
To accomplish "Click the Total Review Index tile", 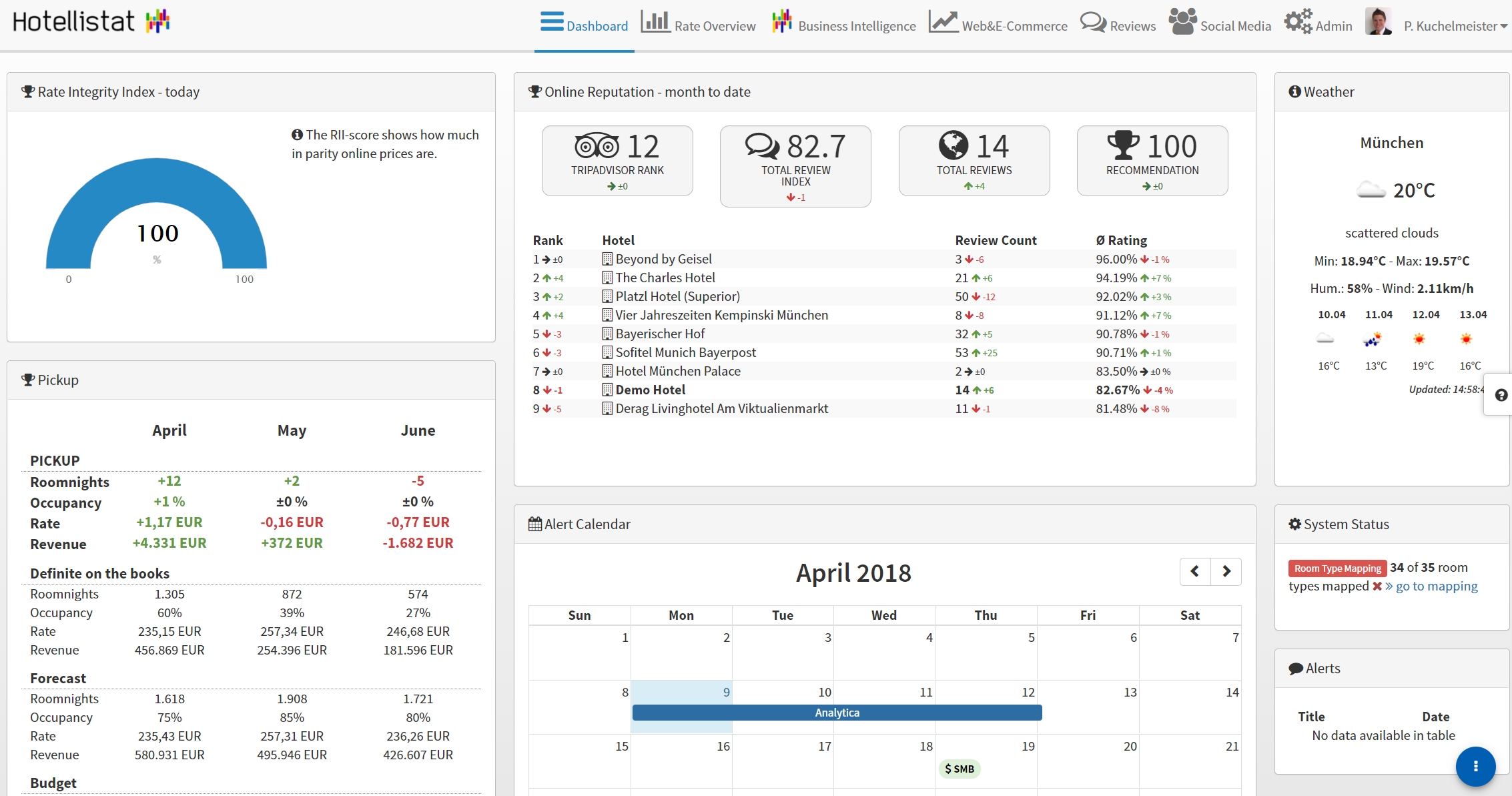I will [795, 165].
